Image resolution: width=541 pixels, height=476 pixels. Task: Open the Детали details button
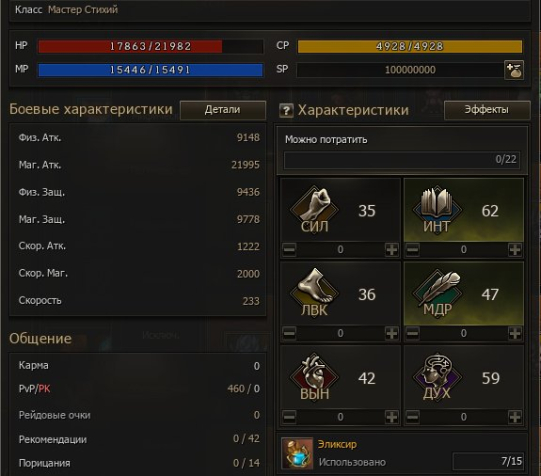point(223,110)
